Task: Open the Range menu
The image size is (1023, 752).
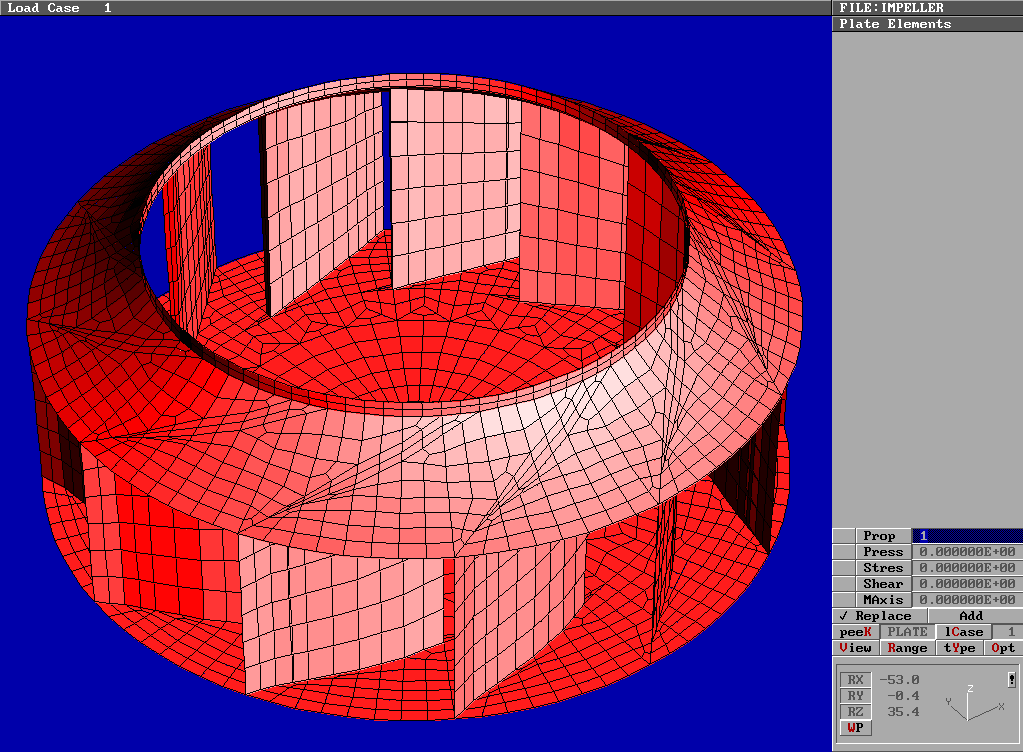Action: point(907,648)
